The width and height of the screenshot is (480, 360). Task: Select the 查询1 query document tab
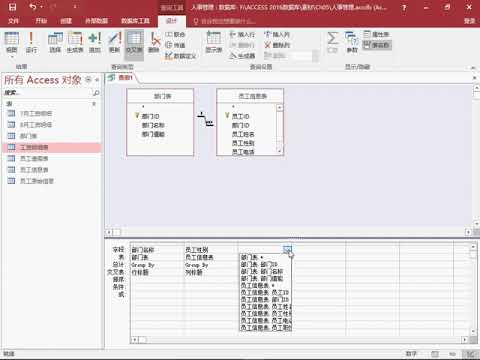pyautogui.click(x=121, y=78)
